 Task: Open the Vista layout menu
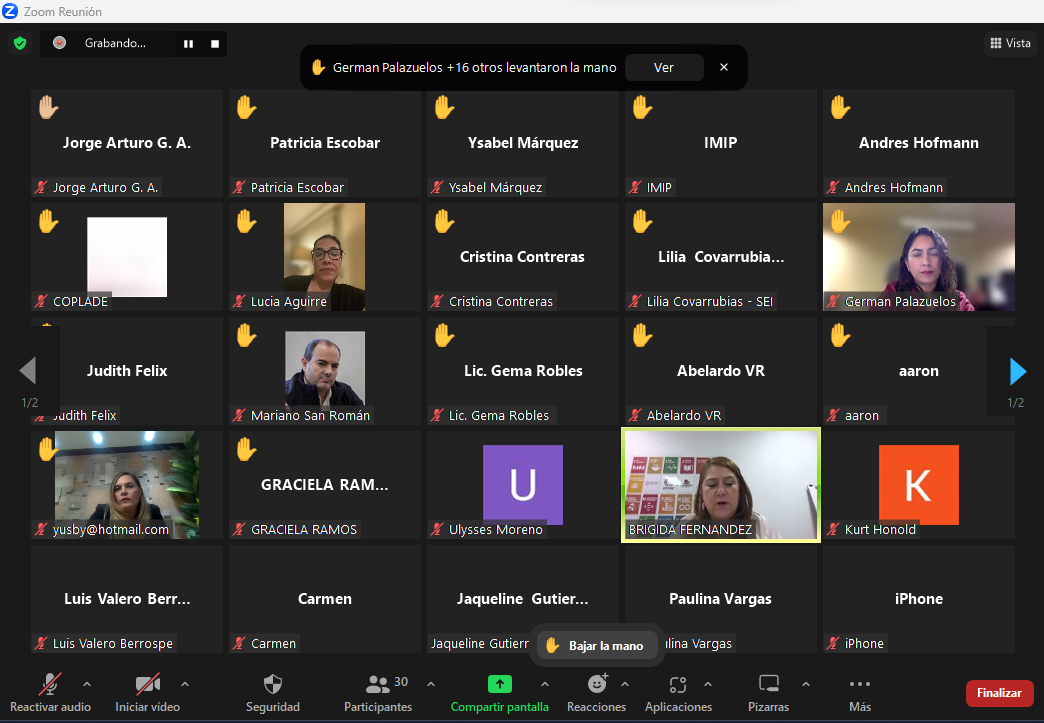(1010, 43)
